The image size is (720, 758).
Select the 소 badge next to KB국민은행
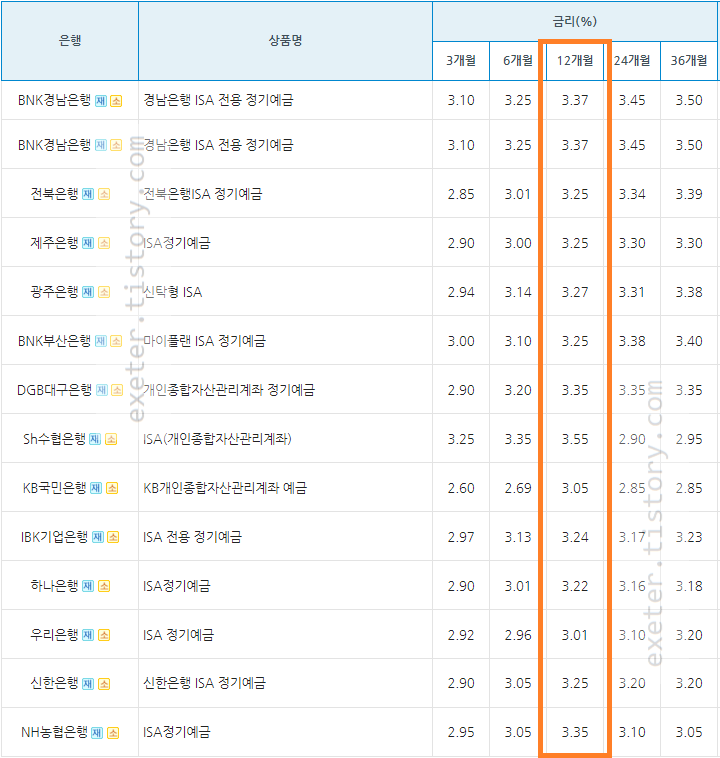click(112, 488)
